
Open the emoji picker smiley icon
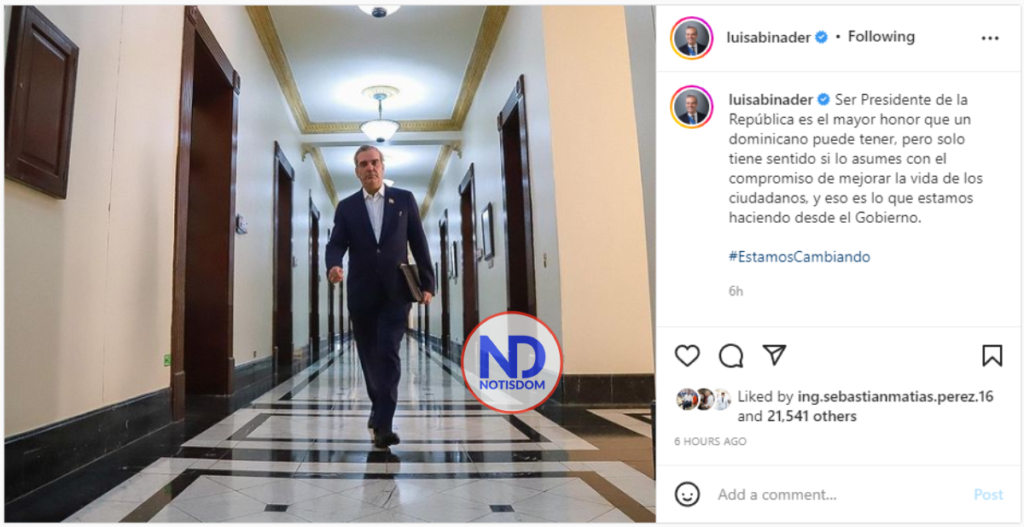click(x=687, y=494)
